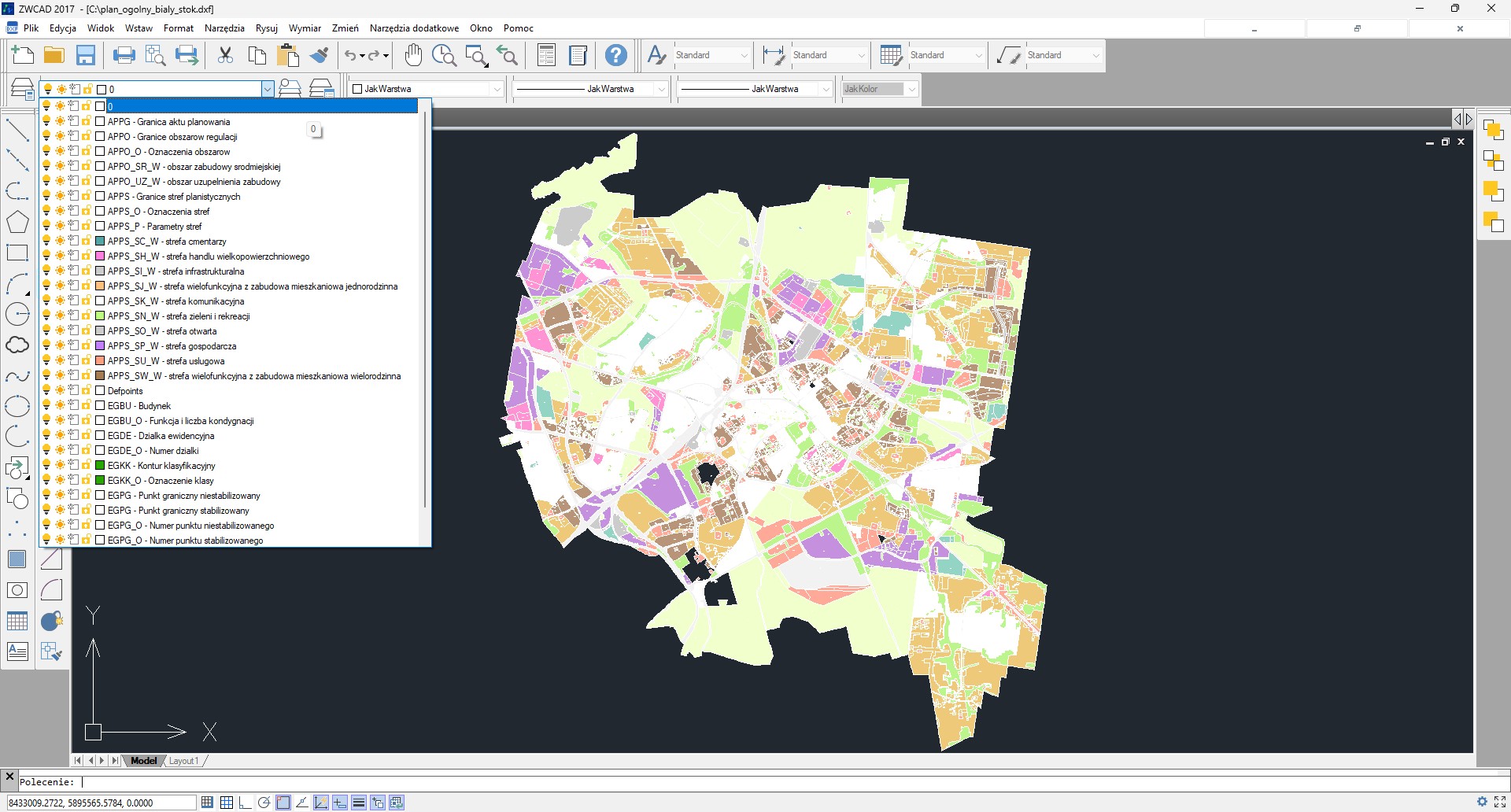1511x812 pixels.
Task: Open the lineweight JakWarstwa dropdown
Action: tap(826, 89)
